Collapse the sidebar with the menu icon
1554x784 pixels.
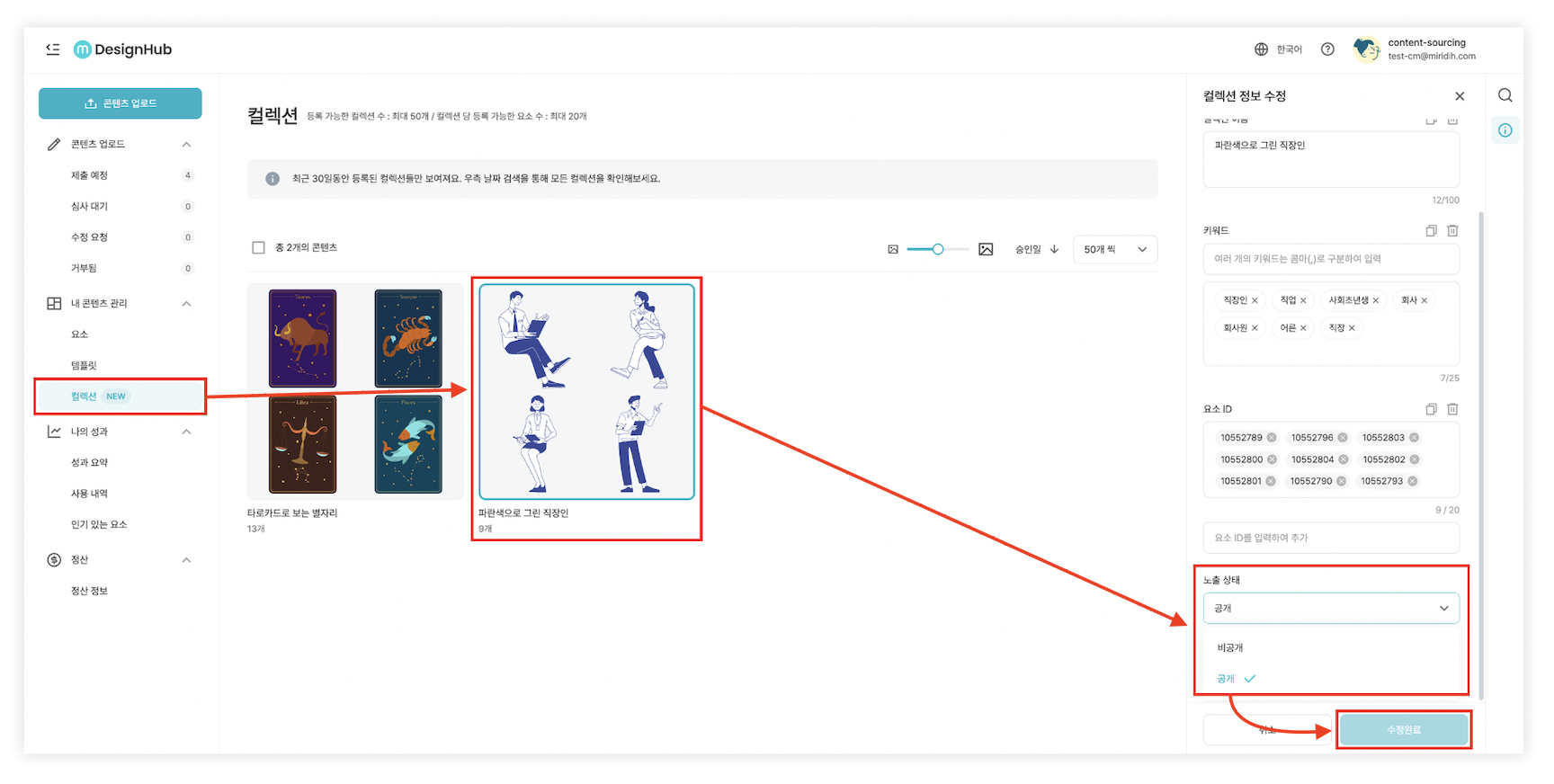[x=53, y=49]
